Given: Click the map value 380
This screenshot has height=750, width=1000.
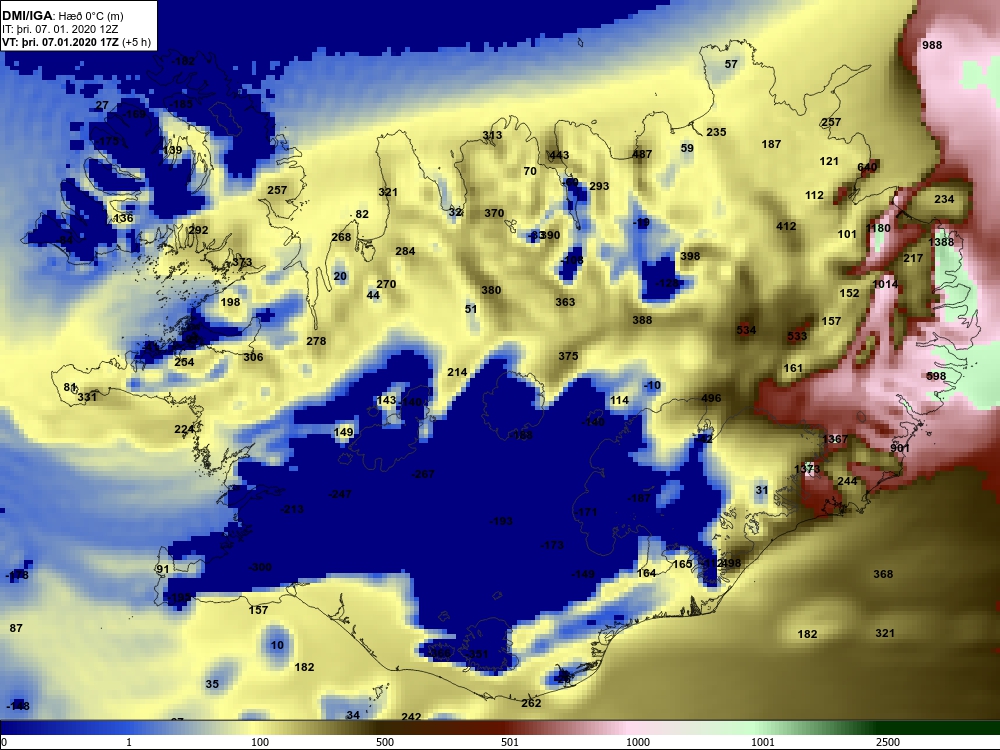Looking at the screenshot, I should [490, 290].
